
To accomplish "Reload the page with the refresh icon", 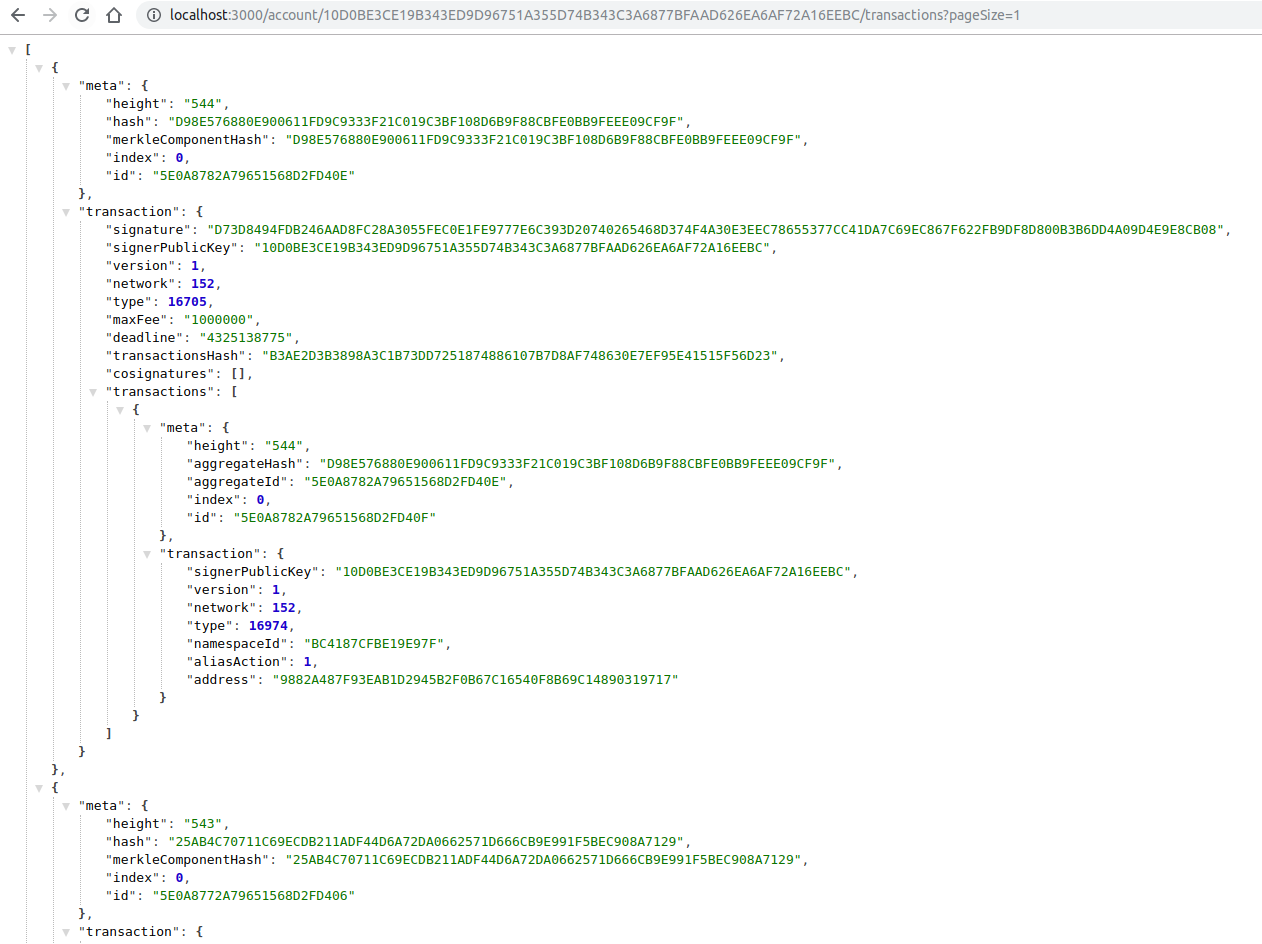I will (82, 16).
